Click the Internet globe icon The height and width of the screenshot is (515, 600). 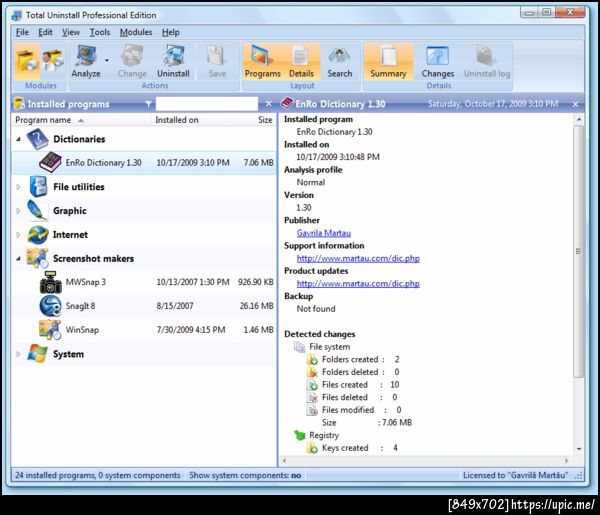click(x=38, y=235)
